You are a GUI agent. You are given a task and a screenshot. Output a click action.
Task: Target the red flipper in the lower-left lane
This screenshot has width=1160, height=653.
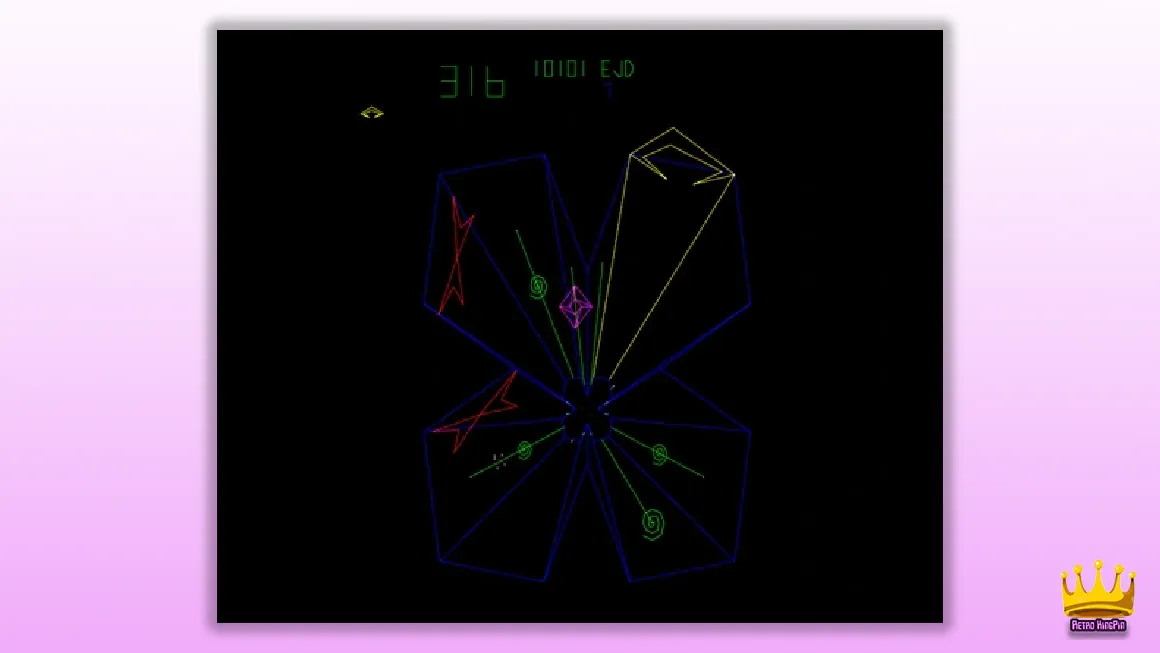(476, 413)
